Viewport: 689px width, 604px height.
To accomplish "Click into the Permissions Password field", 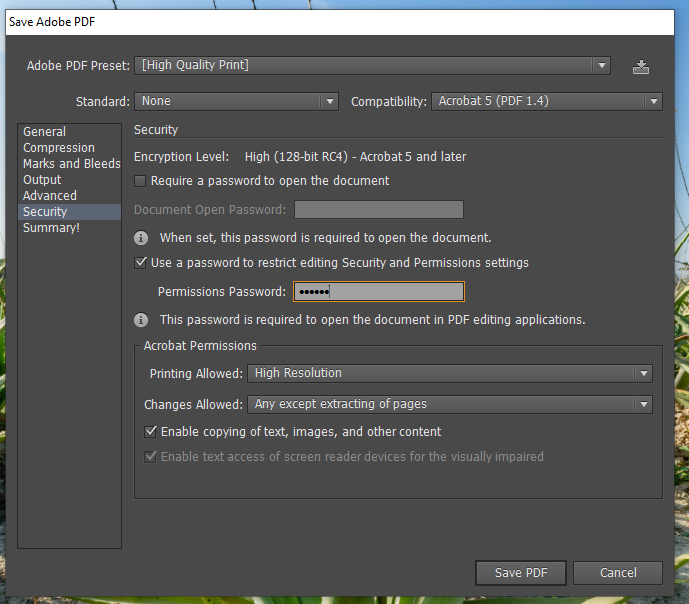I will coord(379,292).
